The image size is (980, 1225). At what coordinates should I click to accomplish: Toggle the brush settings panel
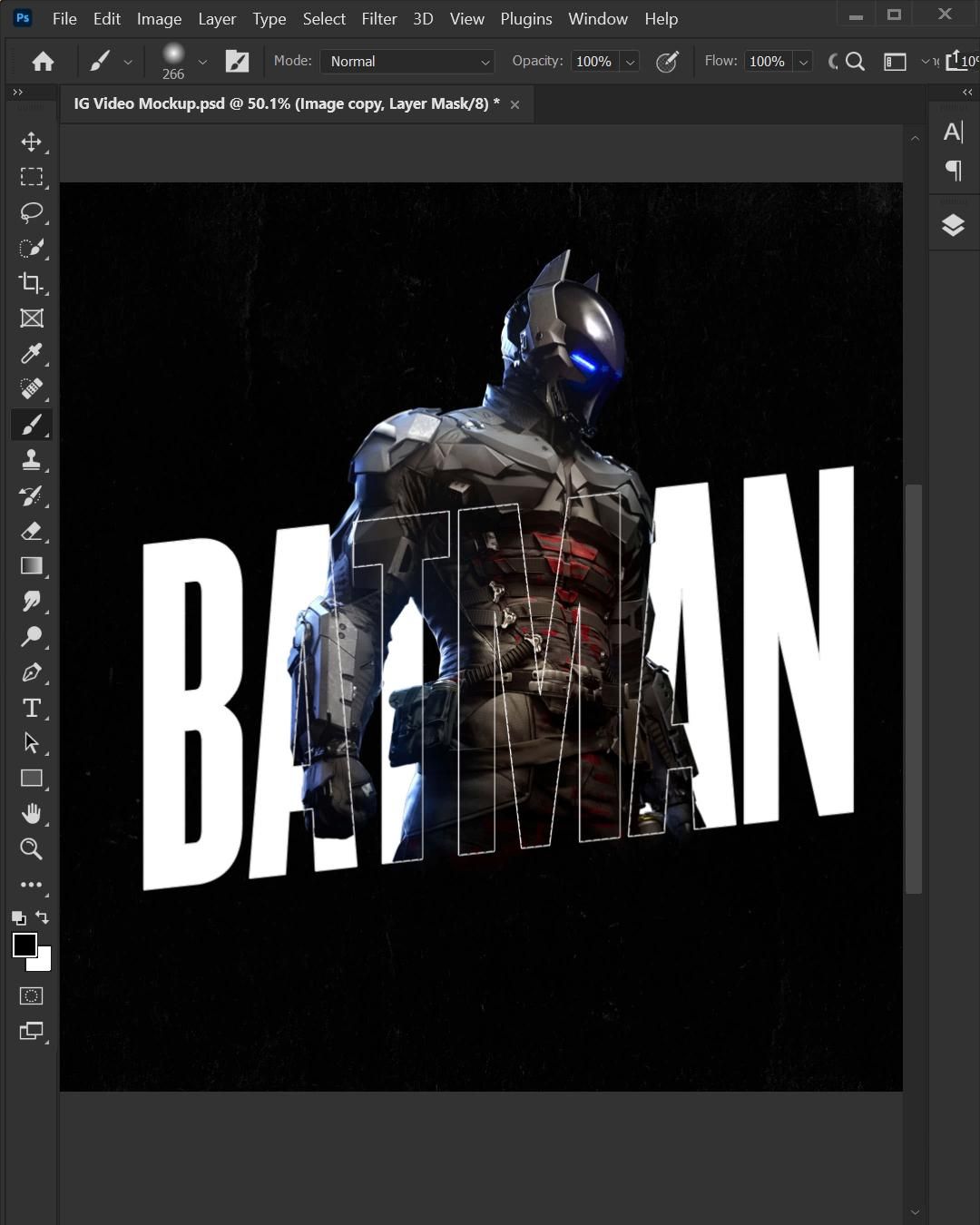237,61
